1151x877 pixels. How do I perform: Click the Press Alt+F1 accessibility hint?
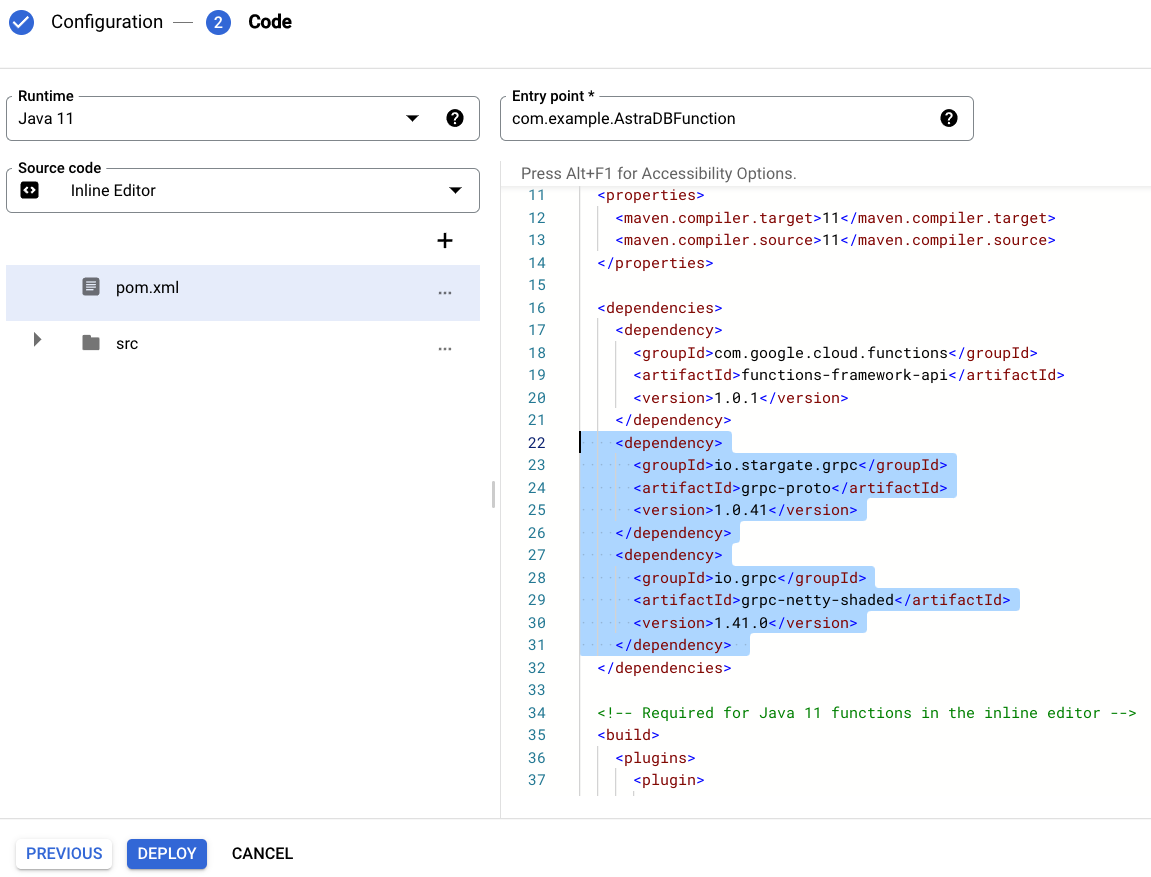pos(658,173)
